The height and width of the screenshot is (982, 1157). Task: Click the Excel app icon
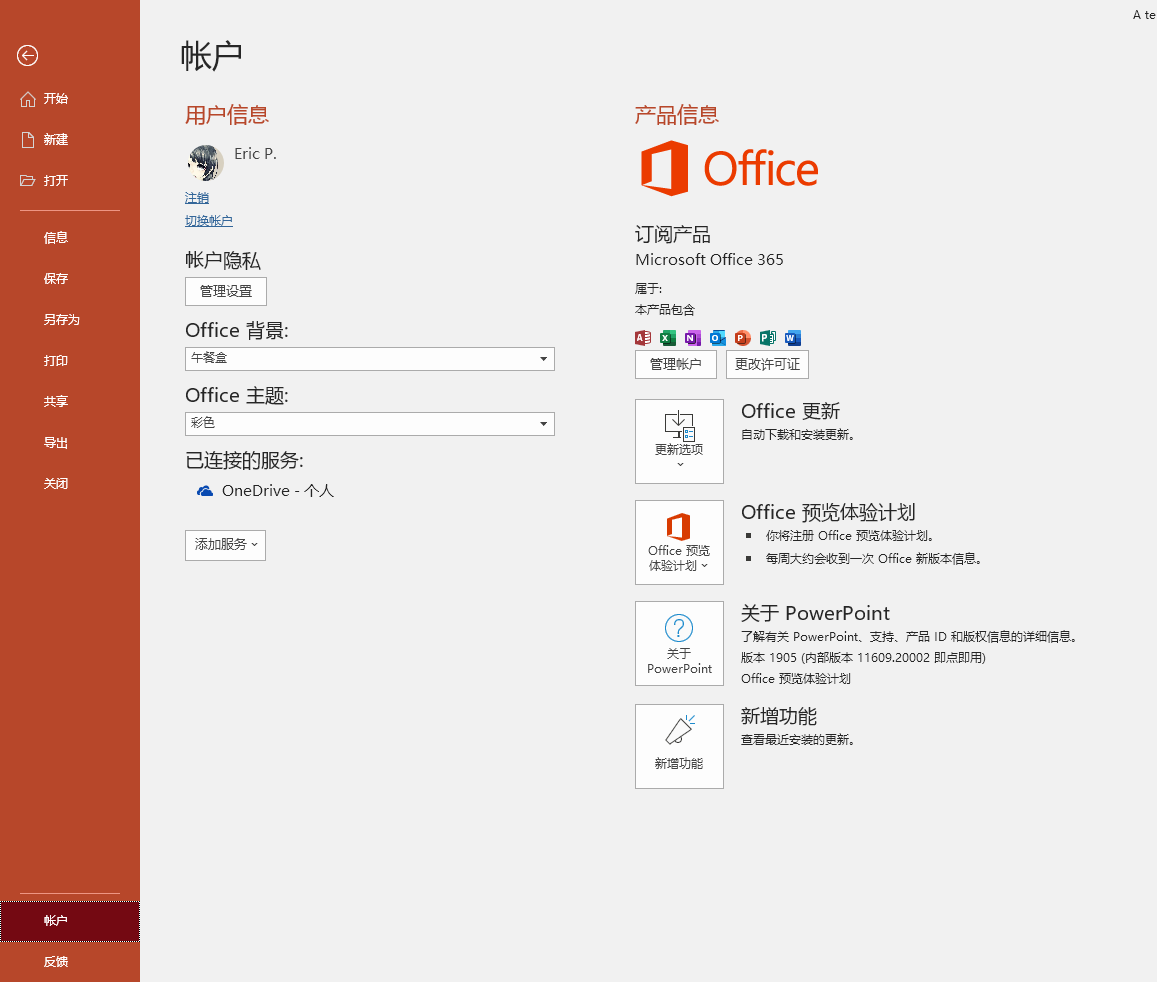pos(668,338)
